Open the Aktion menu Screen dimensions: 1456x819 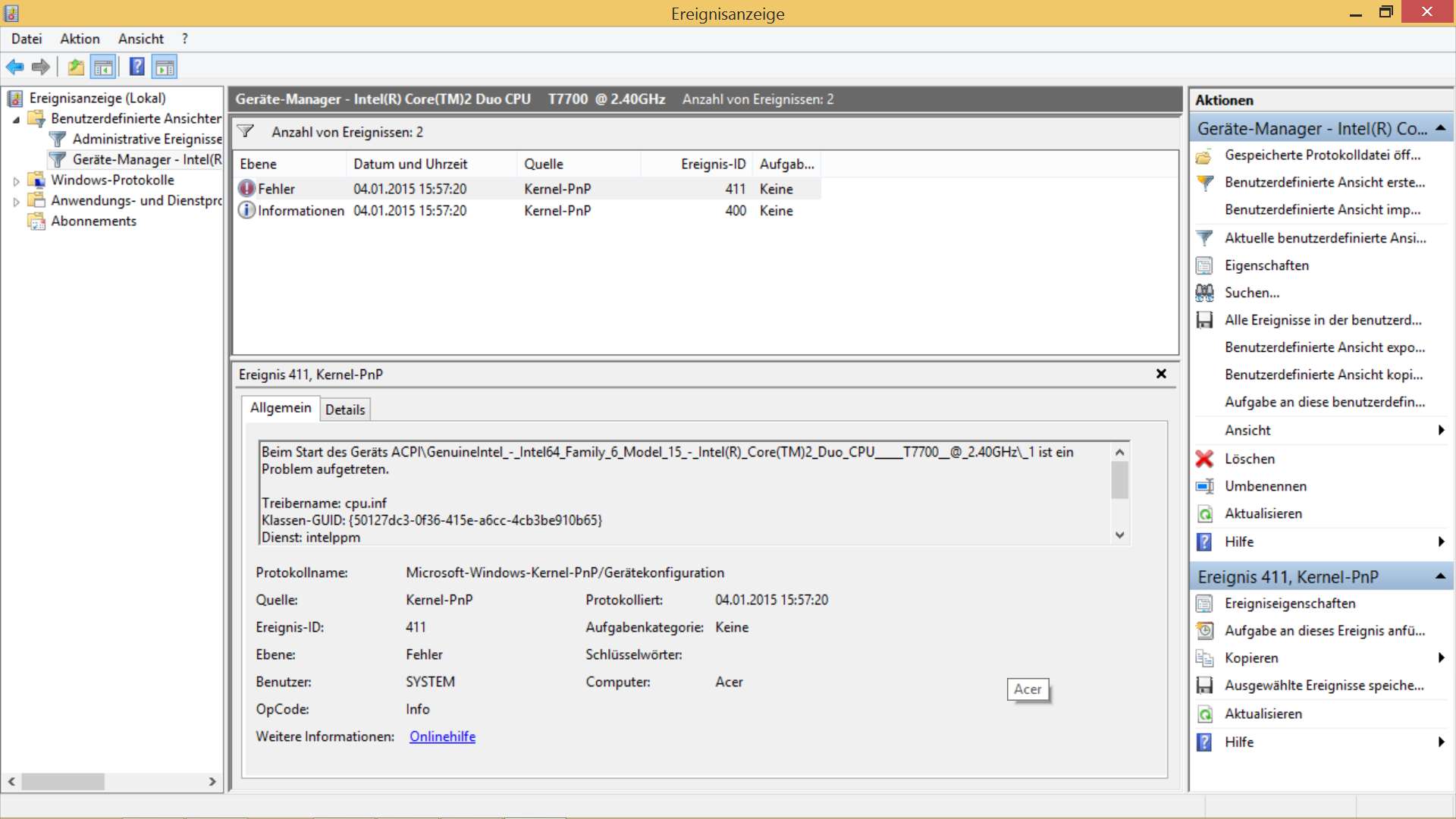click(x=80, y=39)
